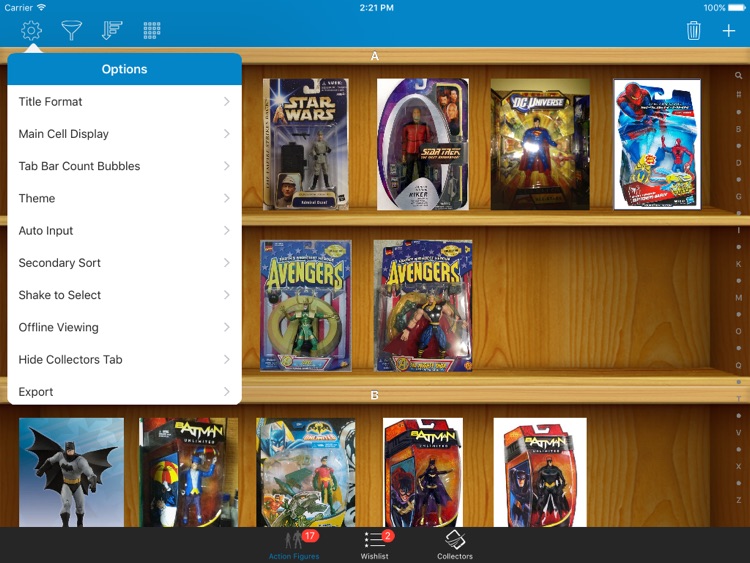Open Main Cell Display option
This screenshot has height=563, width=750.
[x=124, y=134]
